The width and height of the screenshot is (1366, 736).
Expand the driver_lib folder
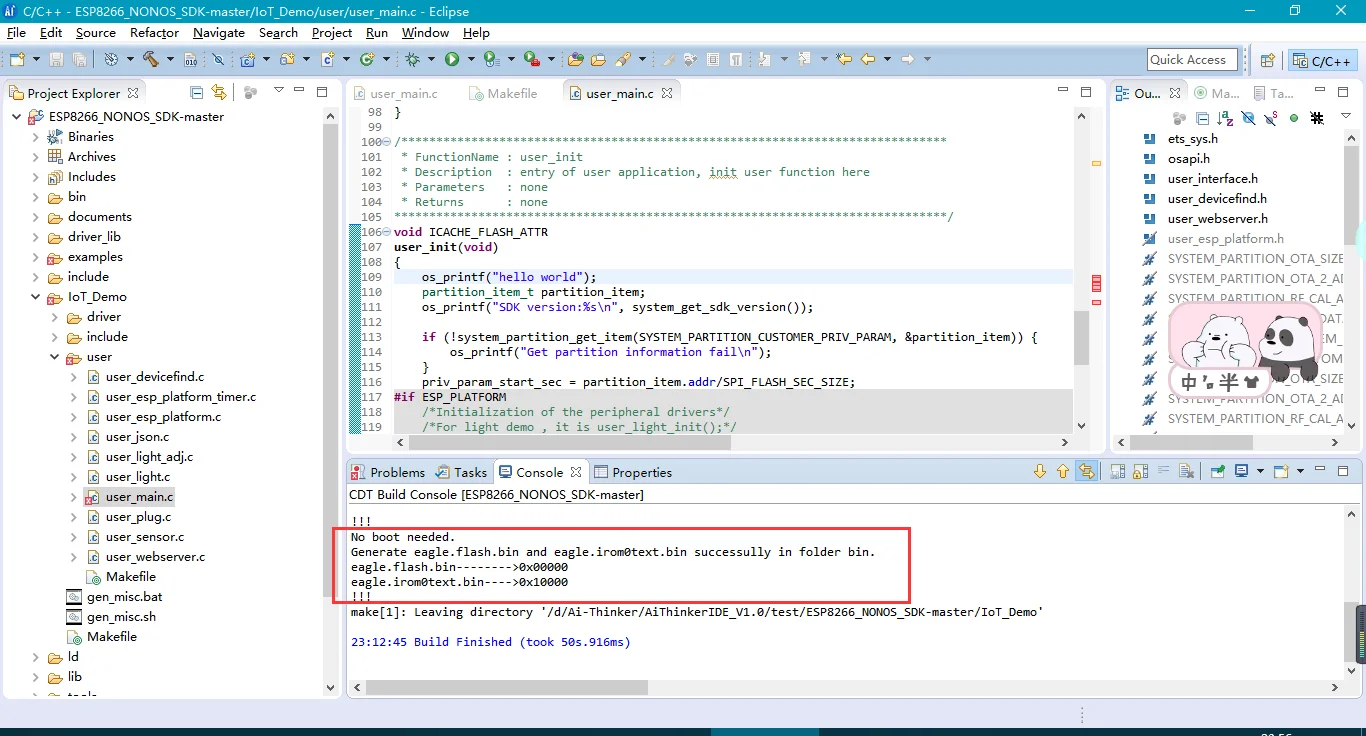[35, 237]
